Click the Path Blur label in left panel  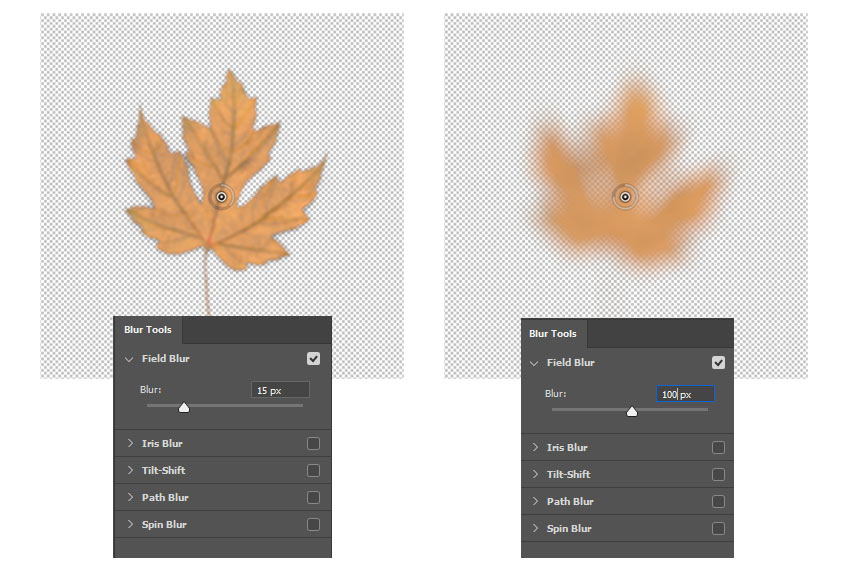(x=165, y=497)
